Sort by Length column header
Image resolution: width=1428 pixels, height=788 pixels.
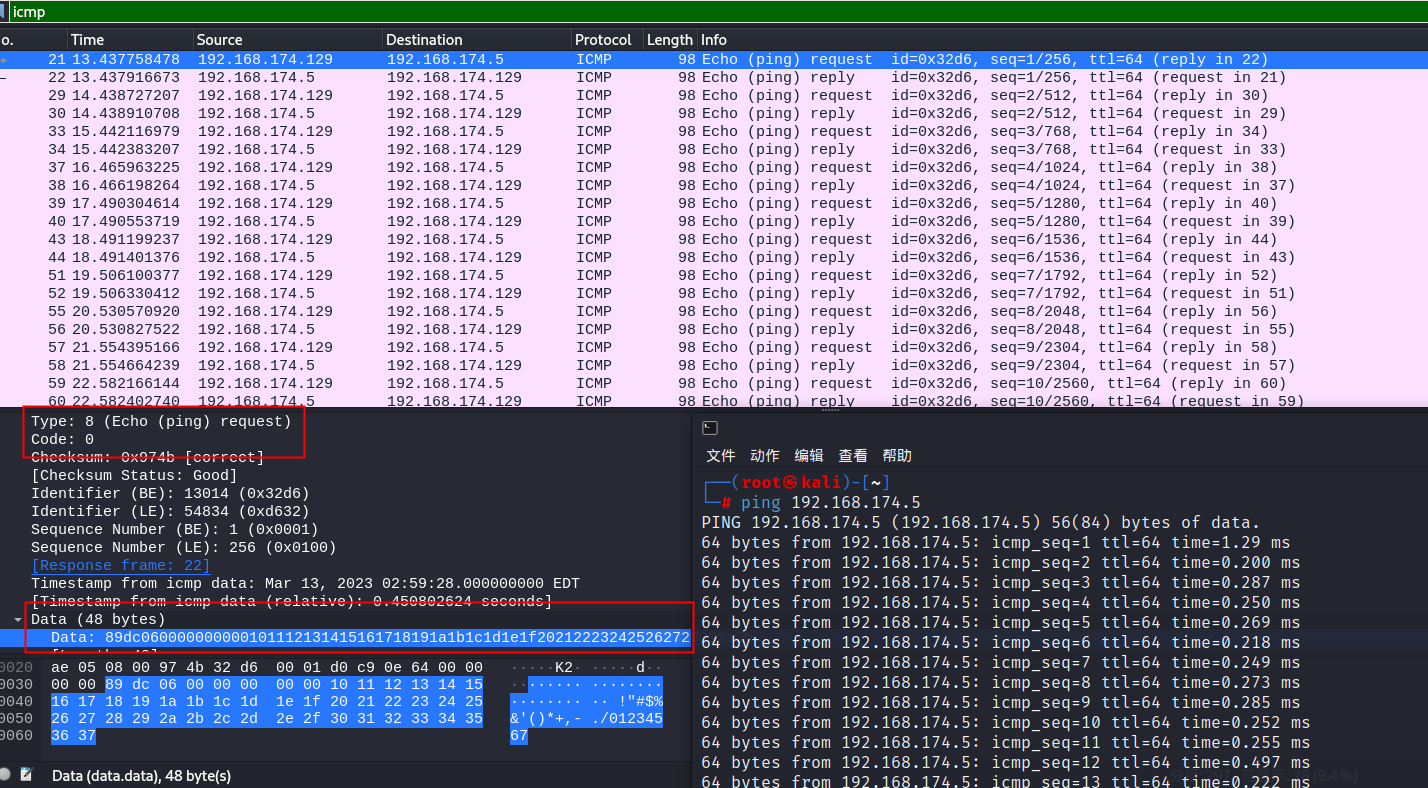coord(670,40)
